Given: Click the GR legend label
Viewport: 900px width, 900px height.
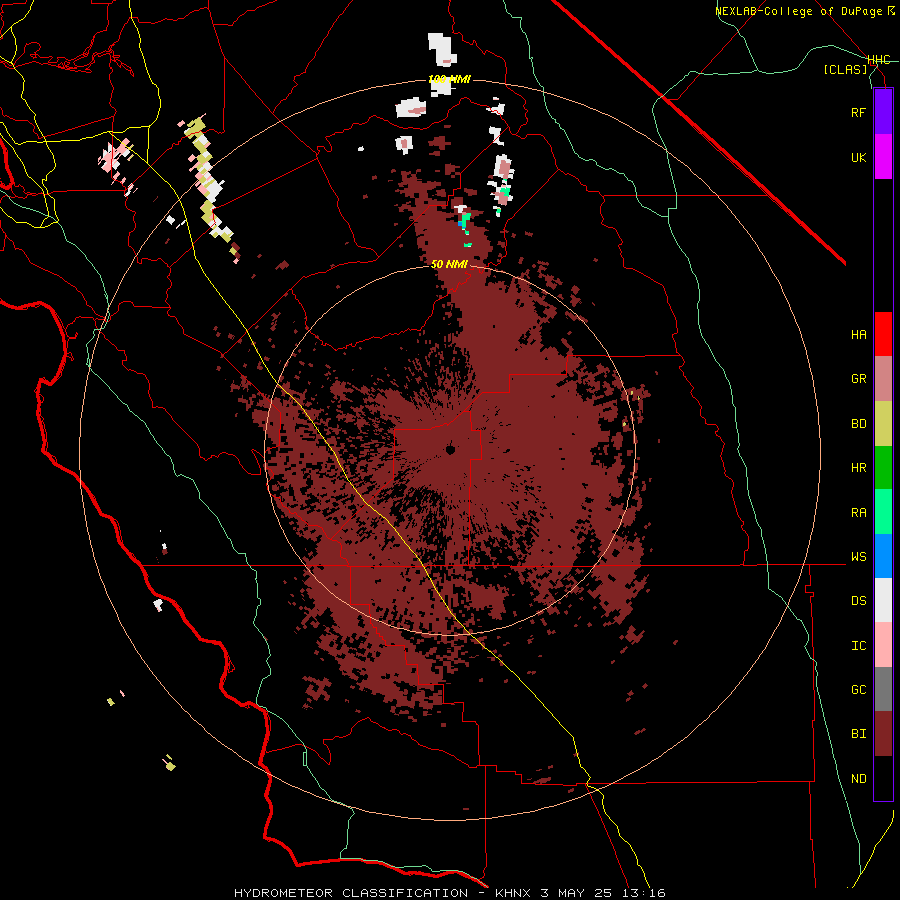Looking at the screenshot, I should pos(858,379).
